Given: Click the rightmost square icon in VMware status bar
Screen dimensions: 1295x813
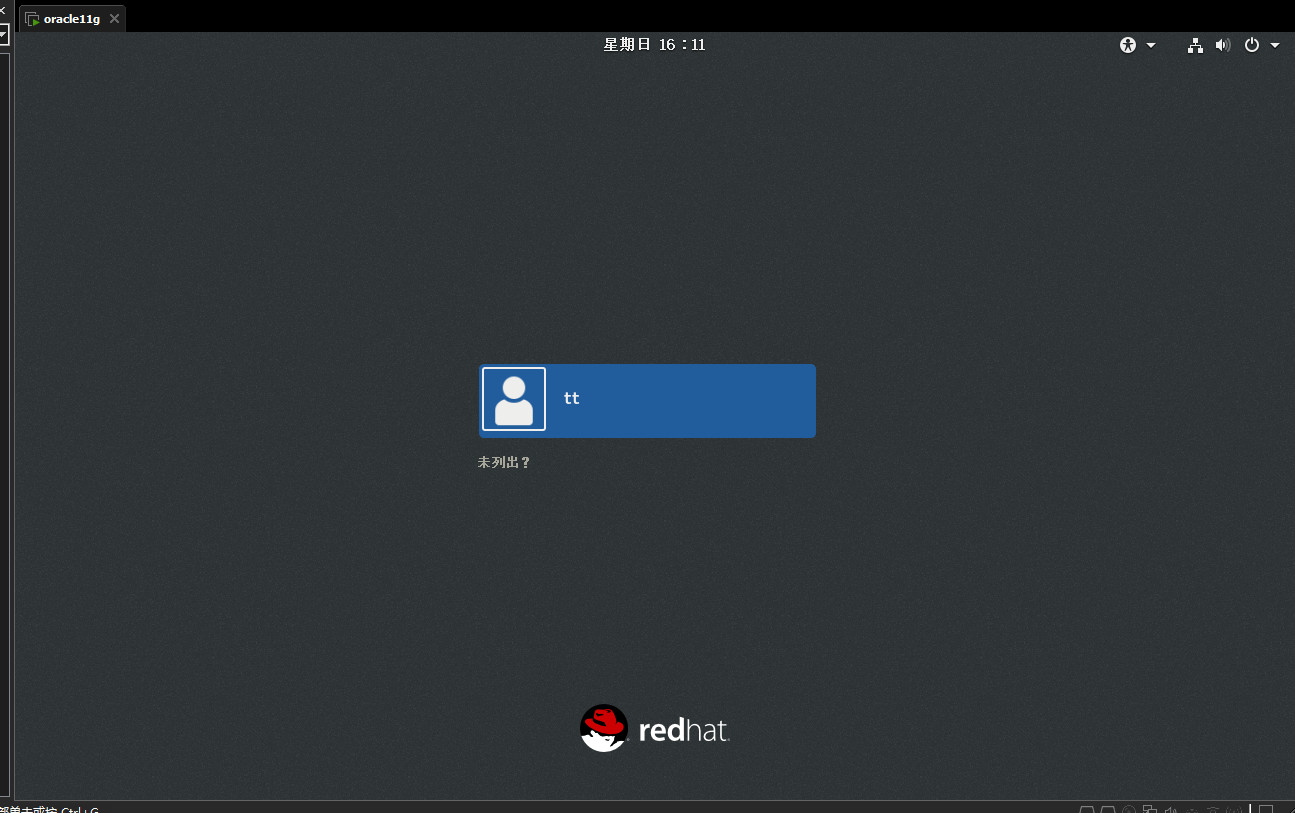Looking at the screenshot, I should tap(1266, 810).
